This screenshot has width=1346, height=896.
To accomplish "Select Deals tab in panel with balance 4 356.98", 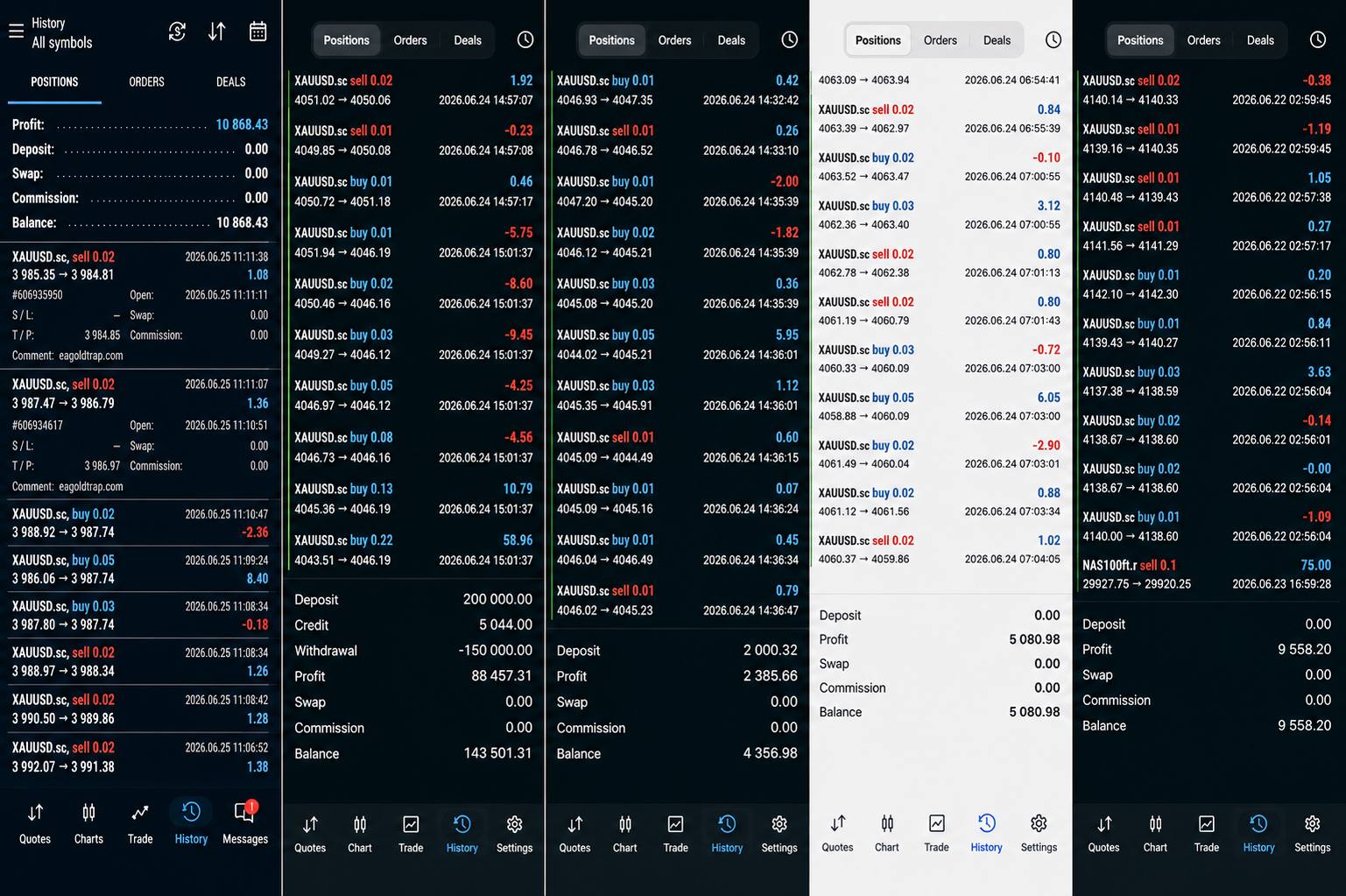I will [731, 40].
